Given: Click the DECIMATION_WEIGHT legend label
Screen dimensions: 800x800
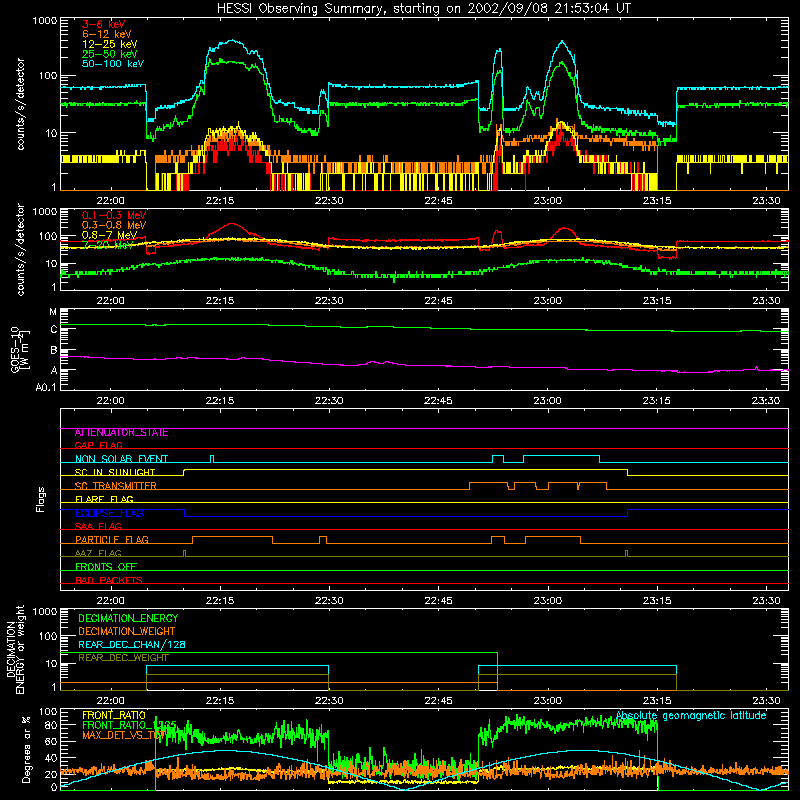Looking at the screenshot, I should click(127, 631).
